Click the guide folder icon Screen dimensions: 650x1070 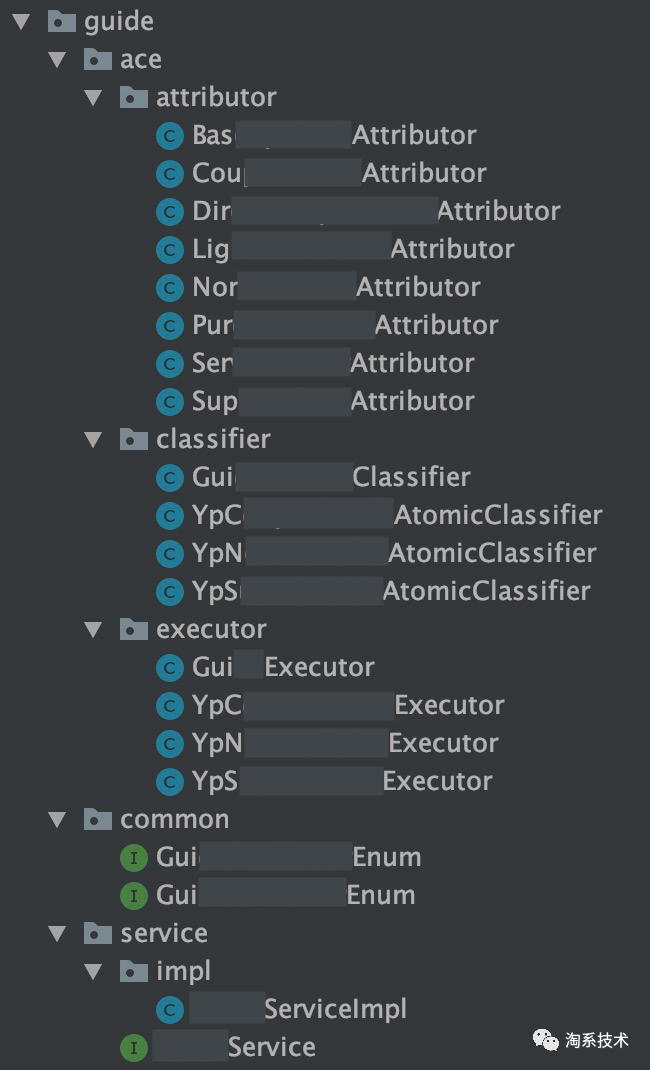point(62,21)
